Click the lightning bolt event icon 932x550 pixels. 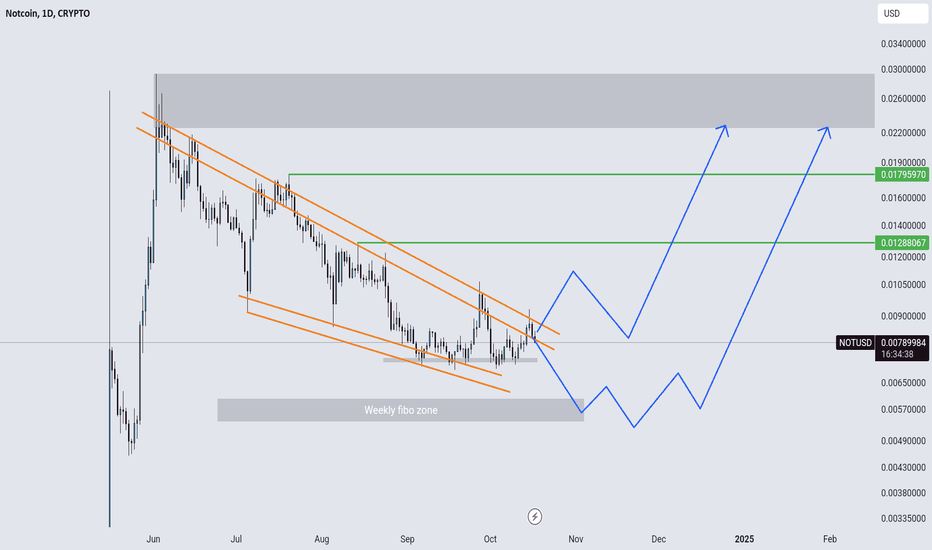tap(534, 516)
